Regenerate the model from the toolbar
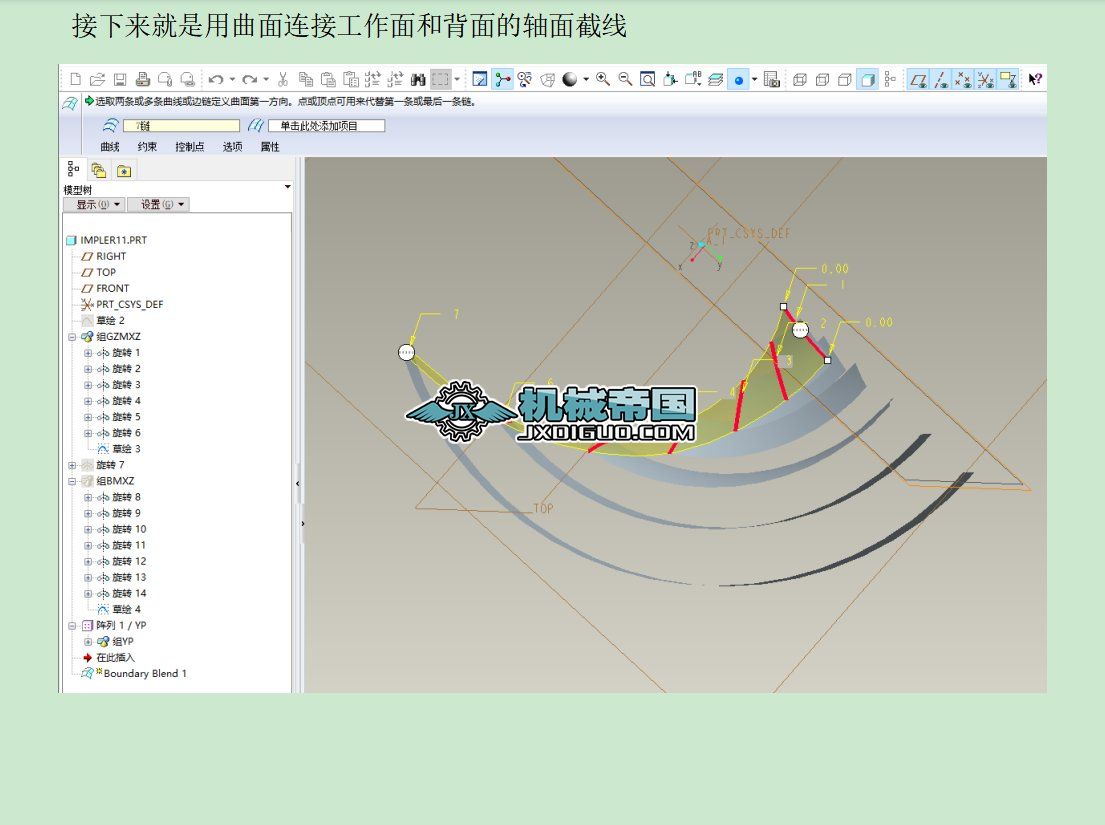 [x=373, y=80]
